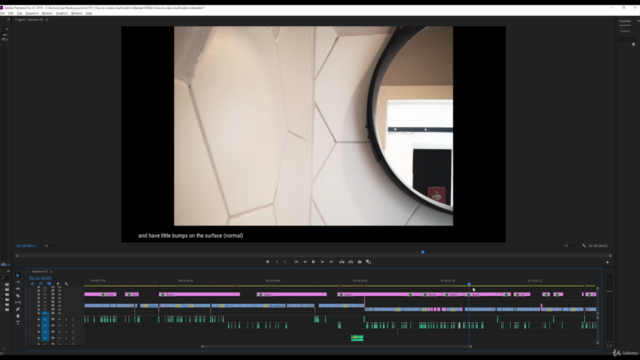
Task: Select the Selection tool
Action: point(18,276)
